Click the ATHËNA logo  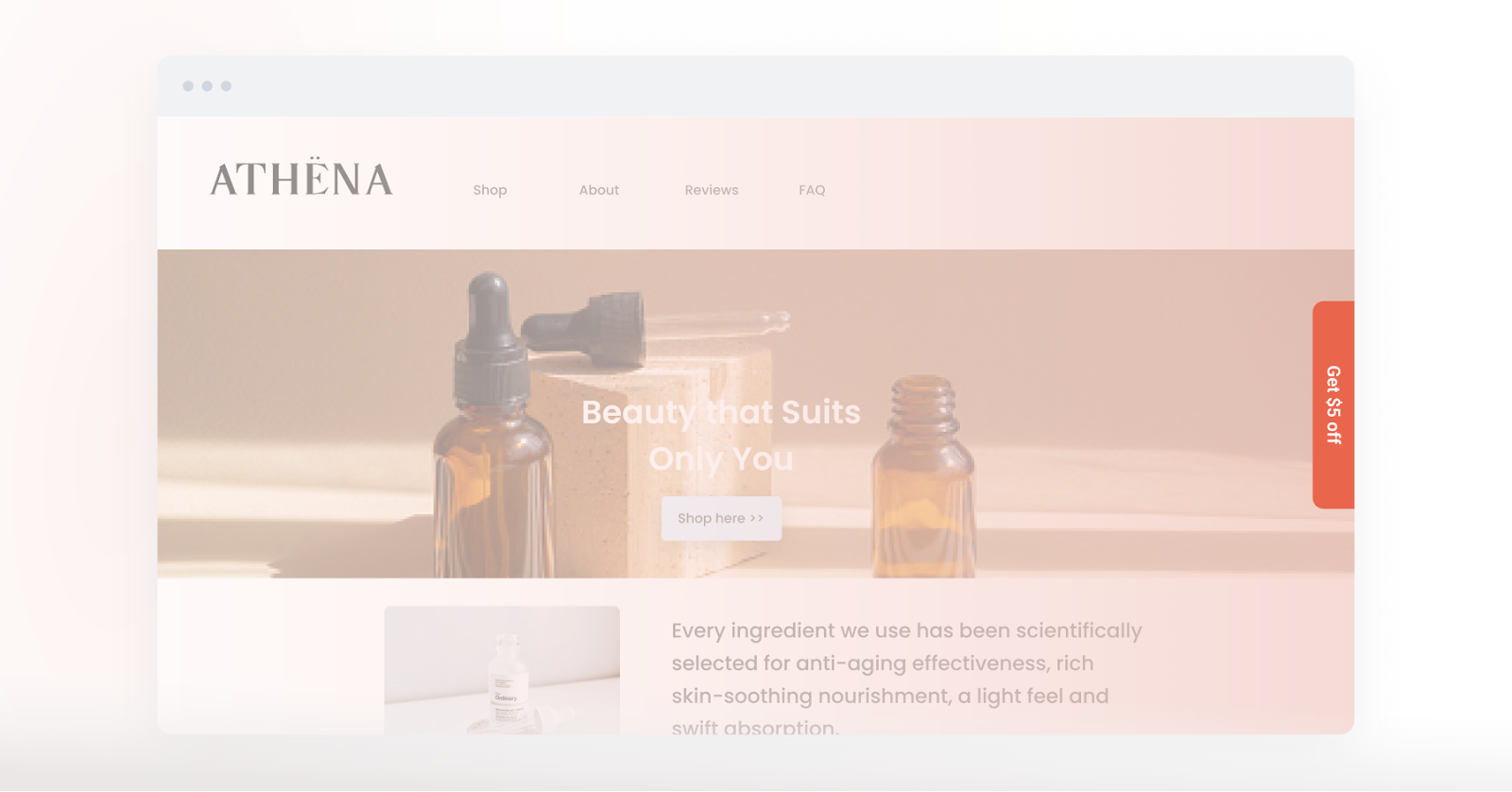click(x=301, y=178)
